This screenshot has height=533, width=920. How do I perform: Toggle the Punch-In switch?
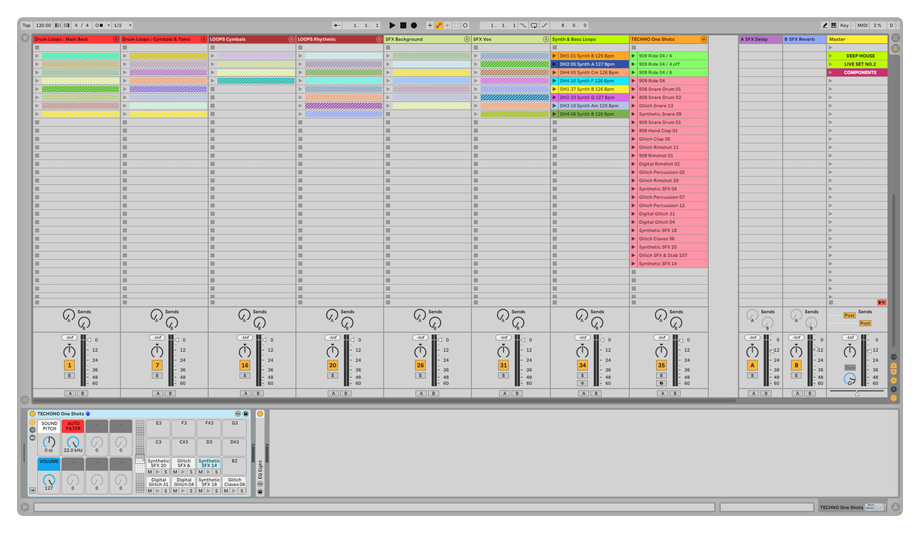pos(523,25)
